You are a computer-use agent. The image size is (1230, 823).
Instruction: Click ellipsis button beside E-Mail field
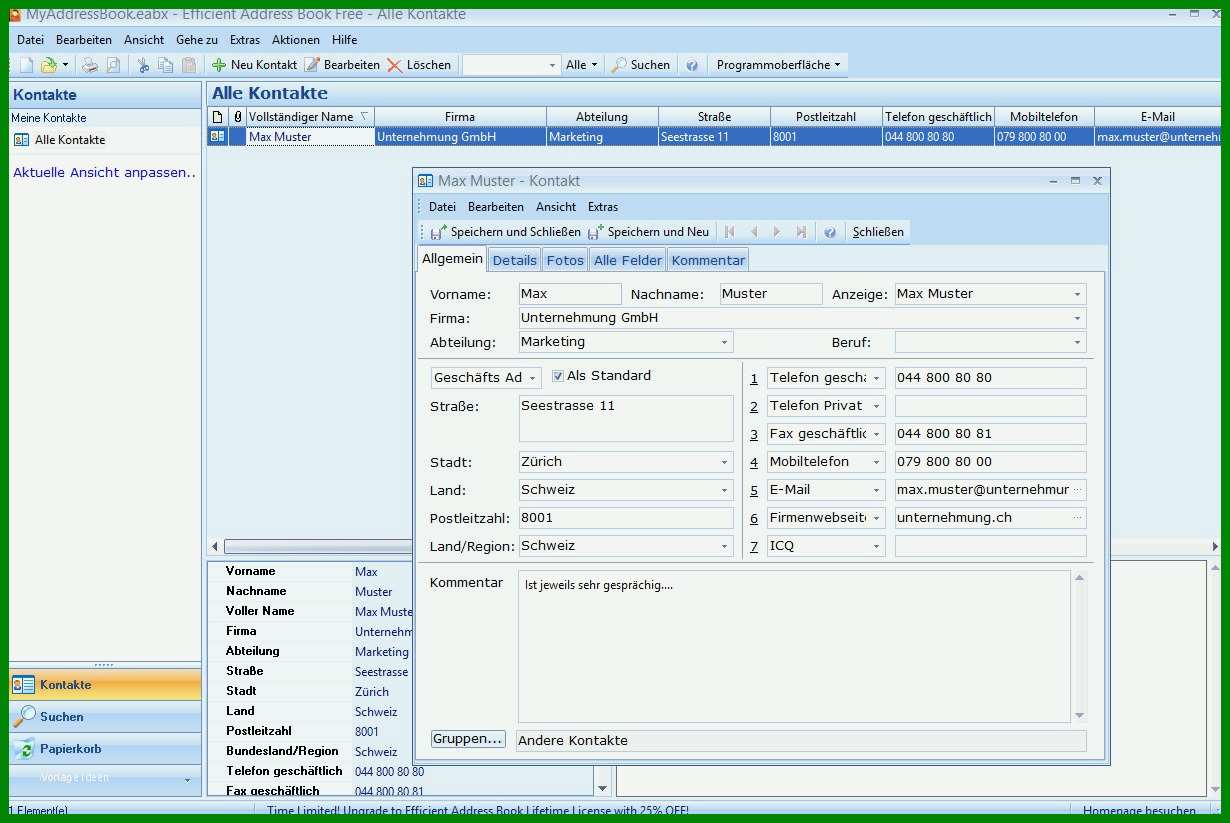coord(1077,490)
